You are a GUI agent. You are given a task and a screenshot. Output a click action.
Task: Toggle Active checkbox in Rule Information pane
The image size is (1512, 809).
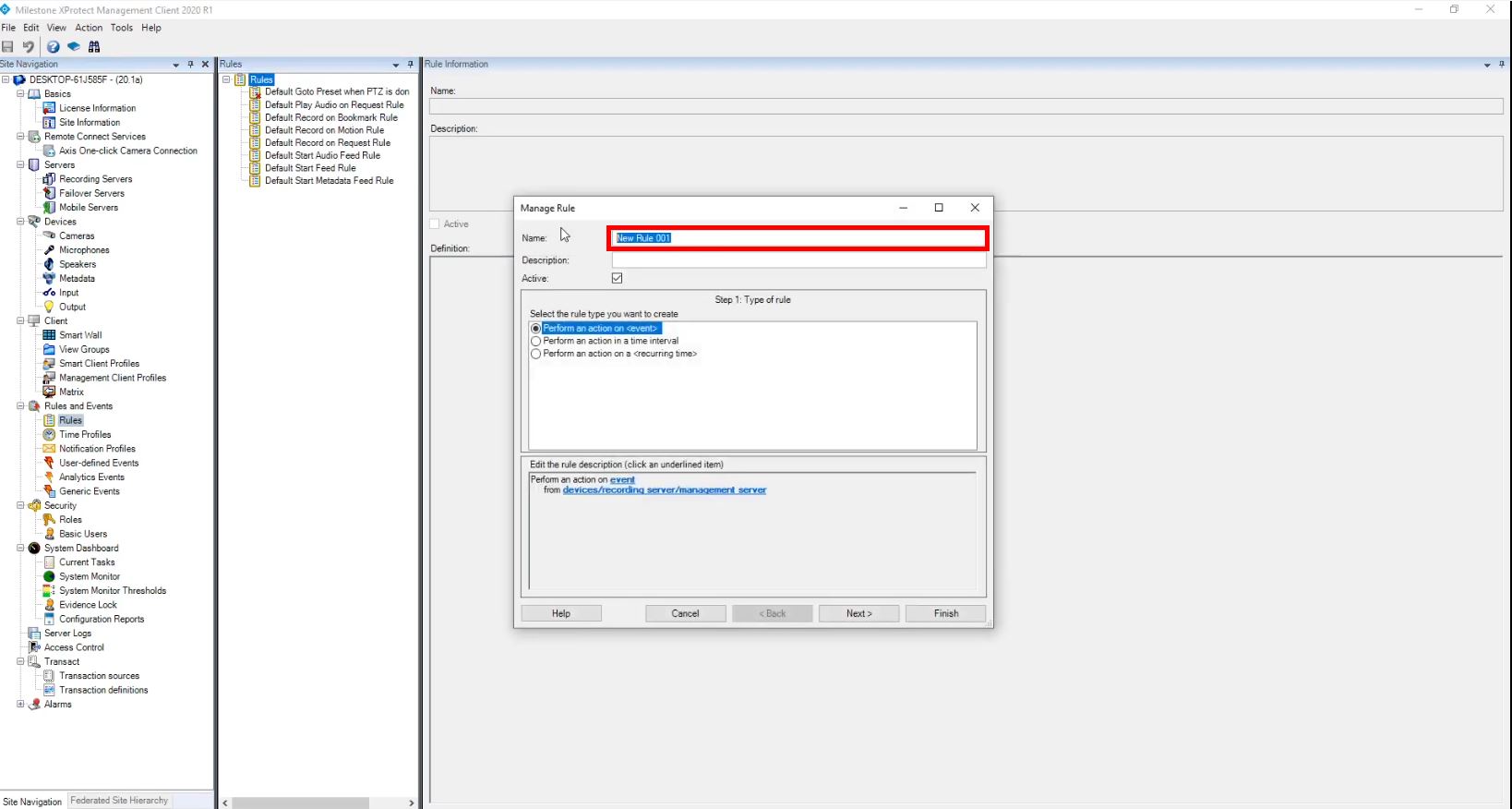(435, 224)
